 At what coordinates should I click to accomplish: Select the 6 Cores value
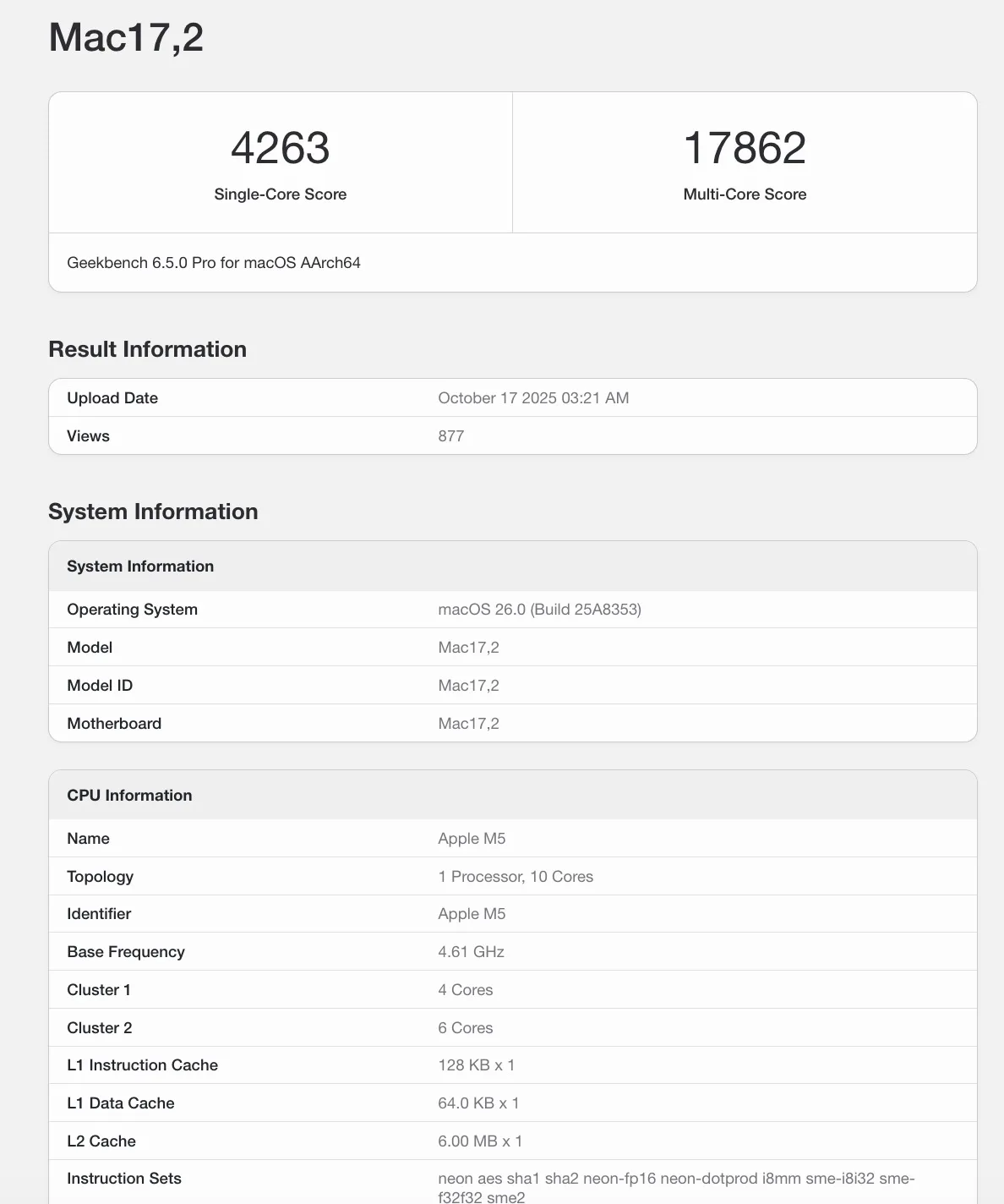coord(465,1028)
